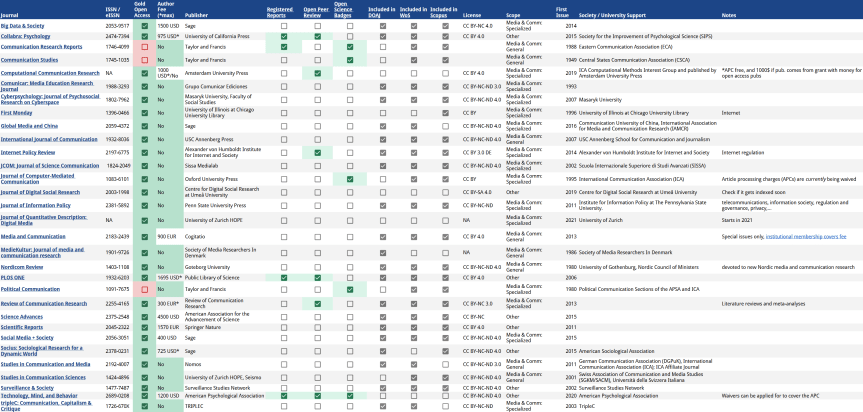Viewport: 863px width, 412px height.
Task: Open the Collabra: Psychology journal link
Action: tap(31, 36)
